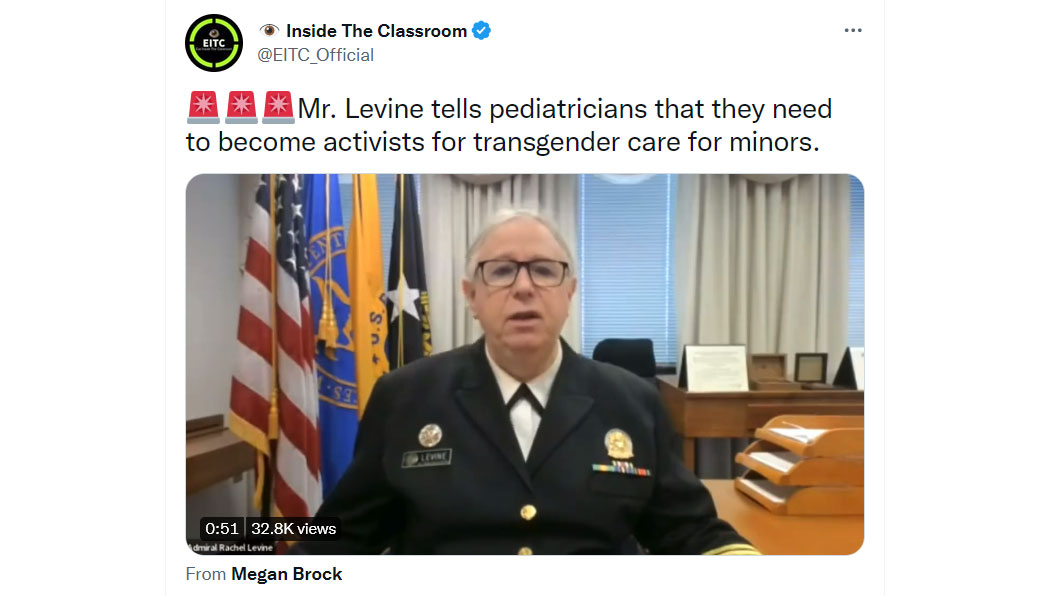Play the embedded video
The width and height of the screenshot is (1050, 596).
(x=524, y=364)
